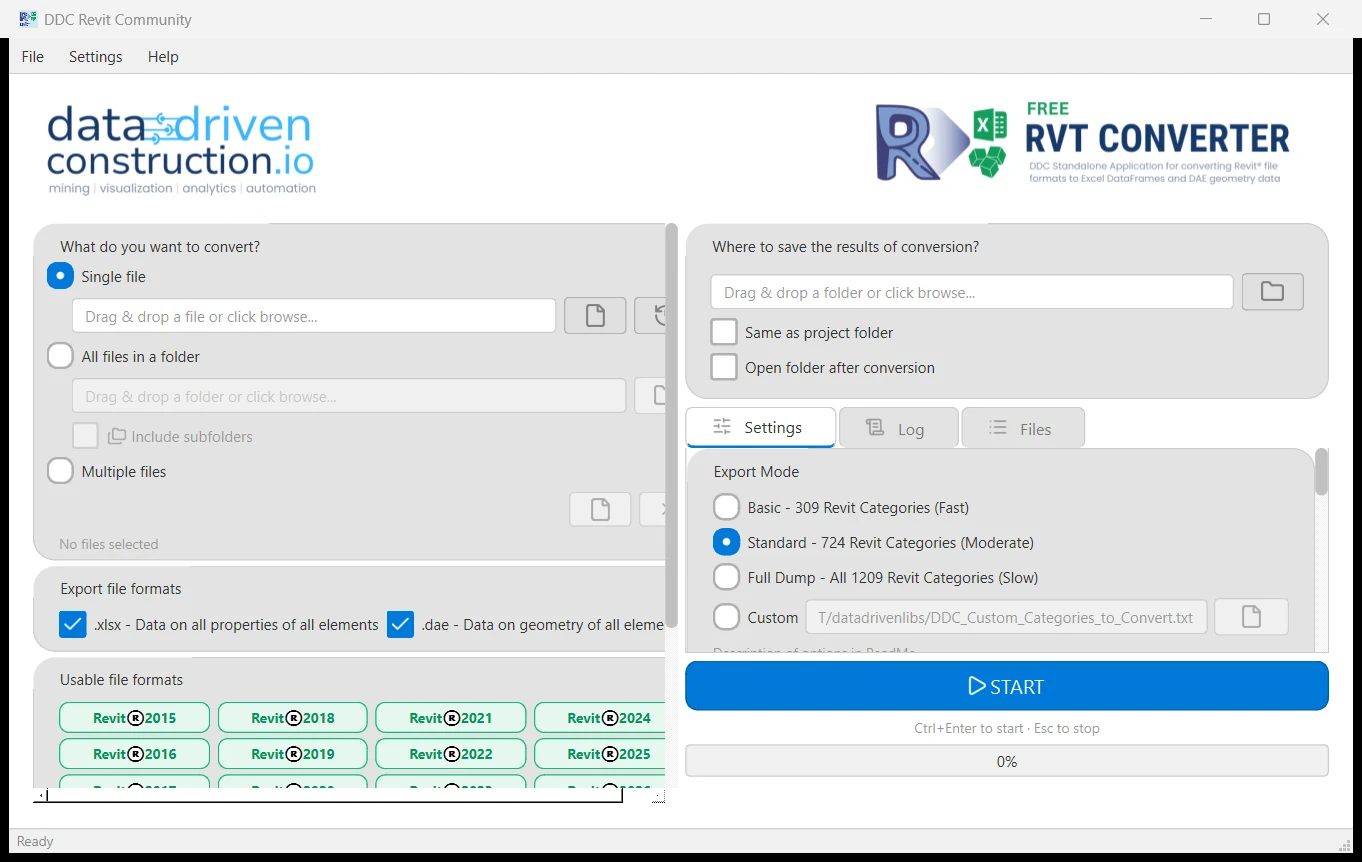The width and height of the screenshot is (1362, 862).
Task: Click the Multiple files add-file icon button
Action: 600,510
